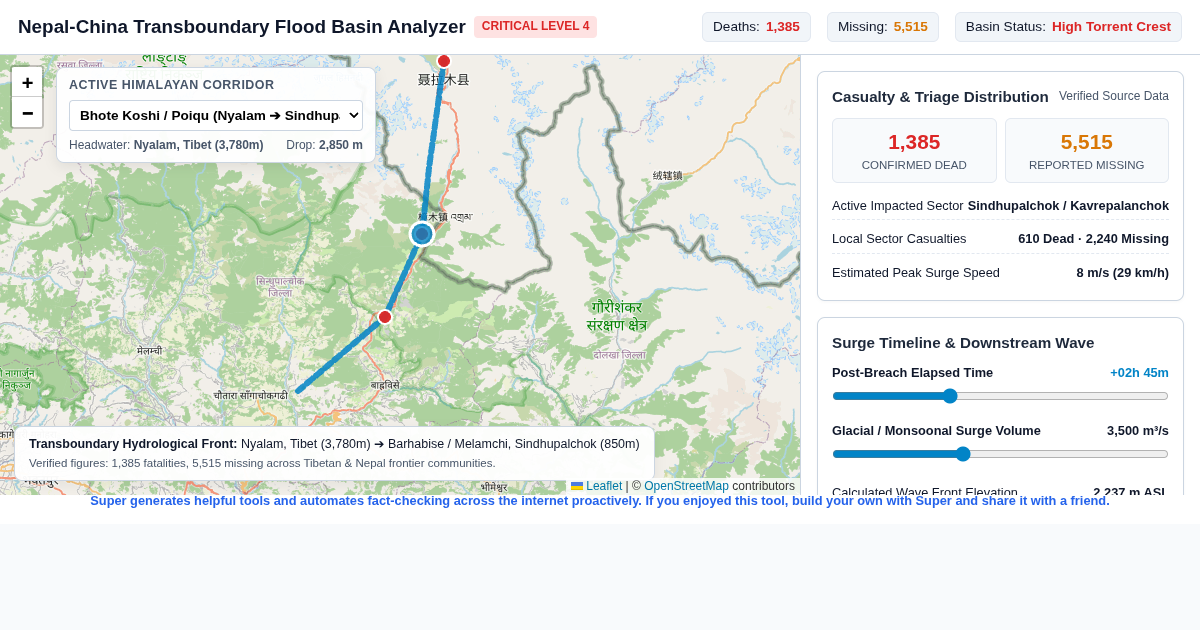Click the Basin Status High Torrent Crest pill
Image resolution: width=1200 pixels, height=630 pixels.
click(x=1068, y=27)
